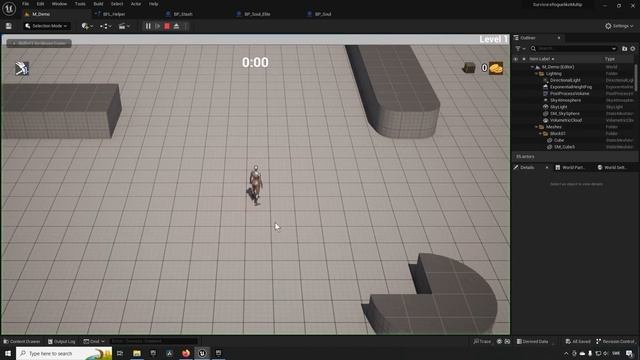This screenshot has width=640, height=360.
Task: Open the Selection Mode dropdown
Action: [x=47, y=26]
